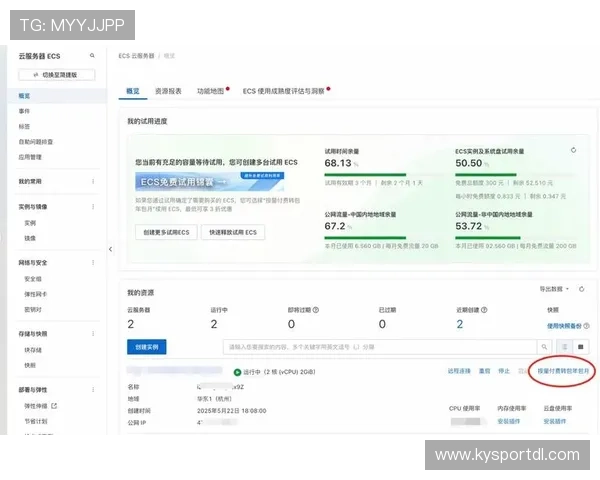Open 标签 in the sidebar
The image size is (600, 480).
(24, 126)
